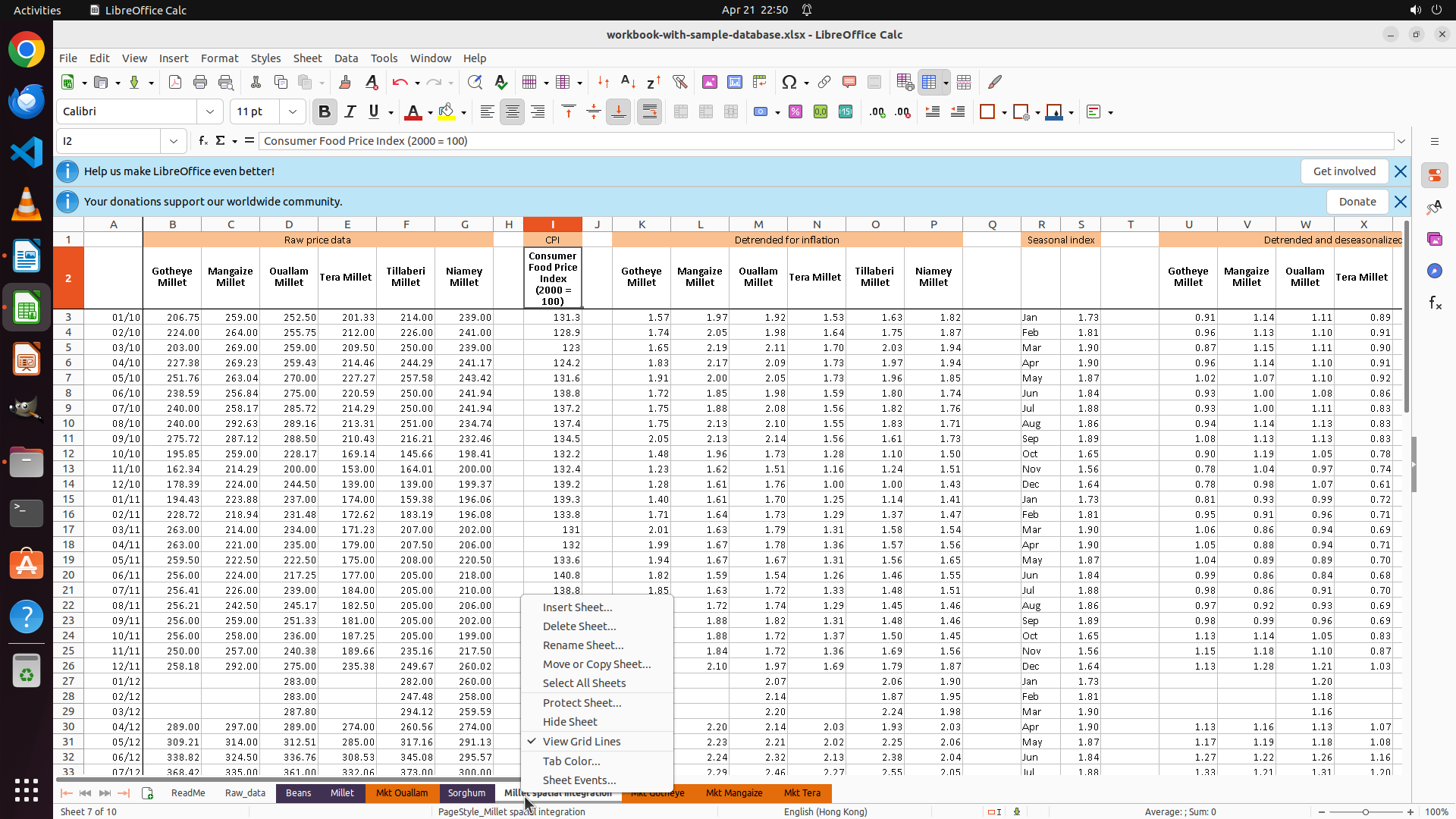
Task: Click the Get involved button
Action: pos(1344,171)
